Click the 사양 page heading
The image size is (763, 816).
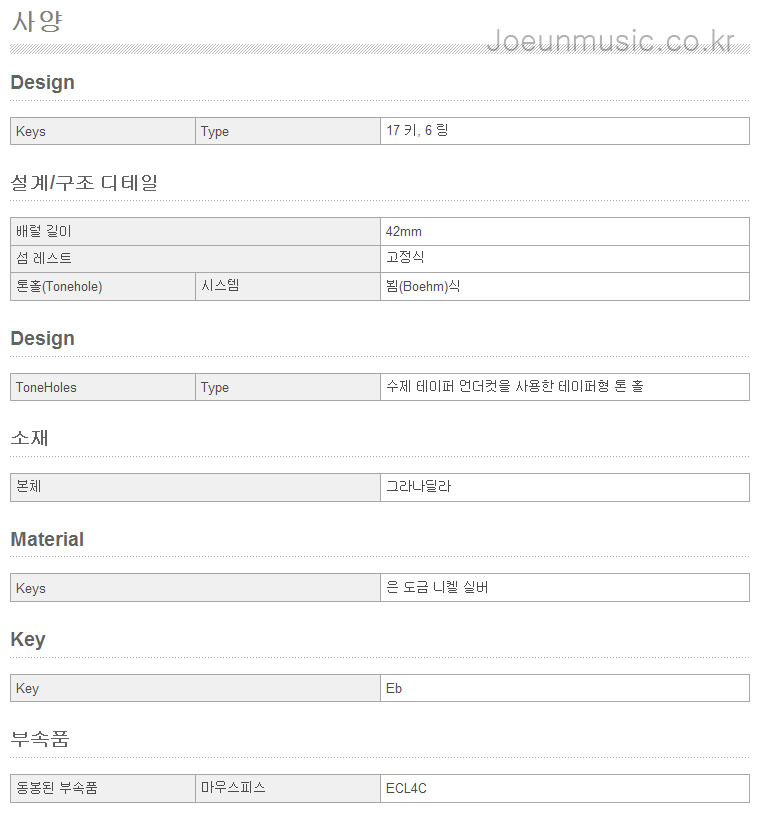37,22
